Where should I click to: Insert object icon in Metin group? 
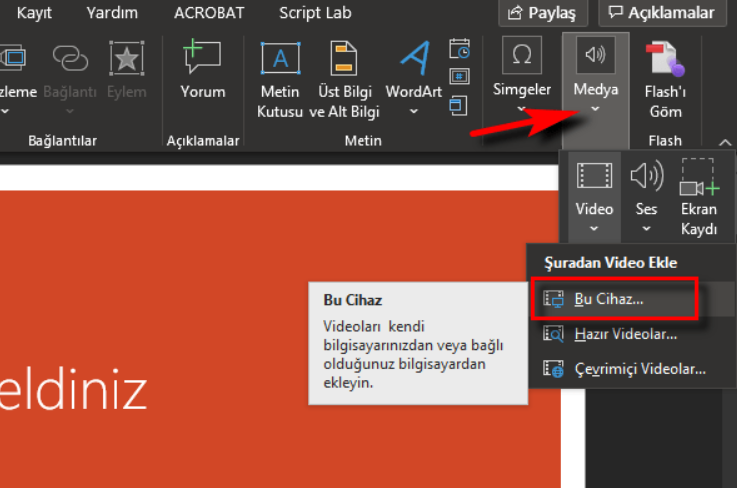coord(458,105)
